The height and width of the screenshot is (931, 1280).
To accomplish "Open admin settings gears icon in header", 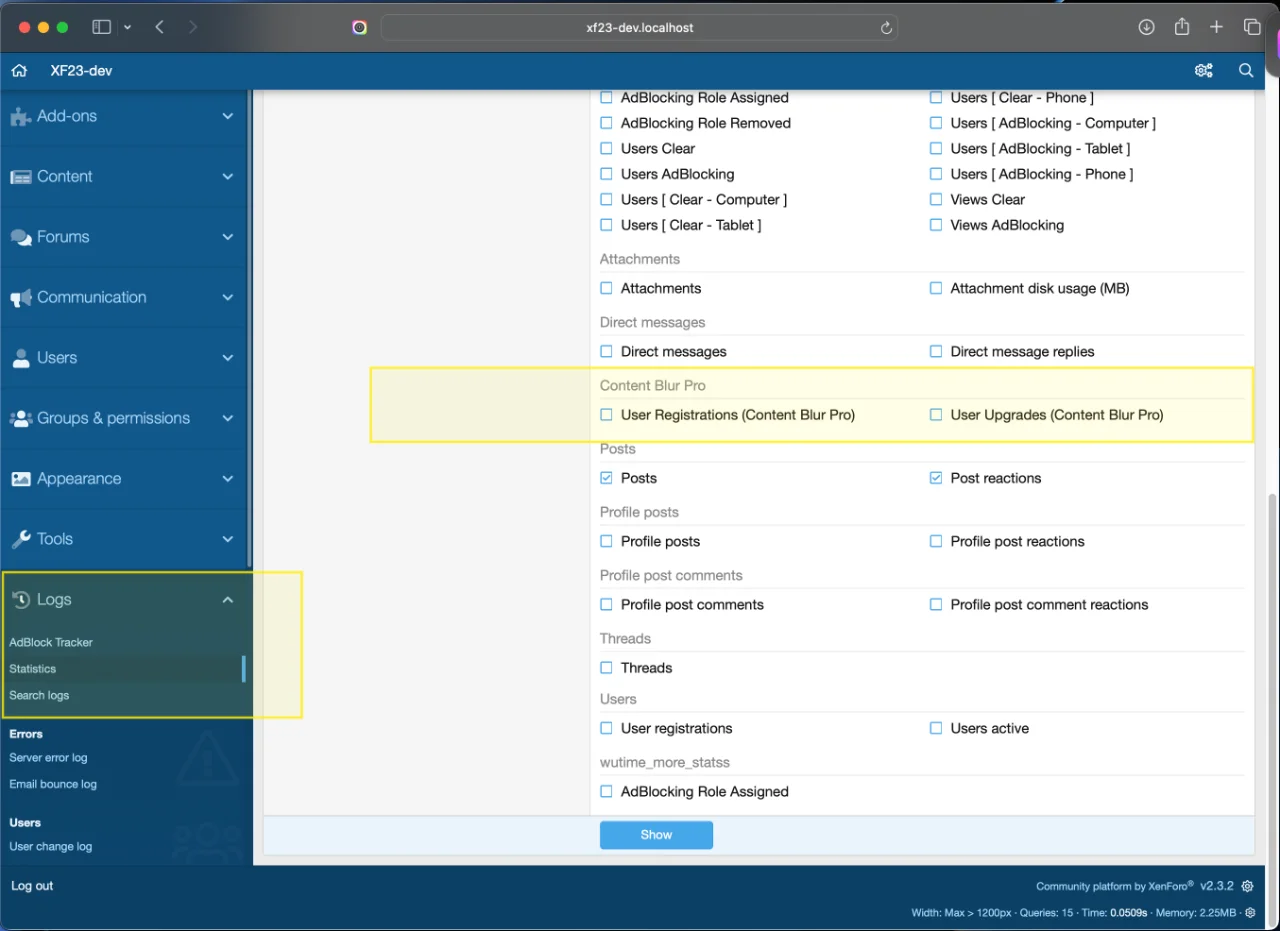I will click(x=1204, y=71).
